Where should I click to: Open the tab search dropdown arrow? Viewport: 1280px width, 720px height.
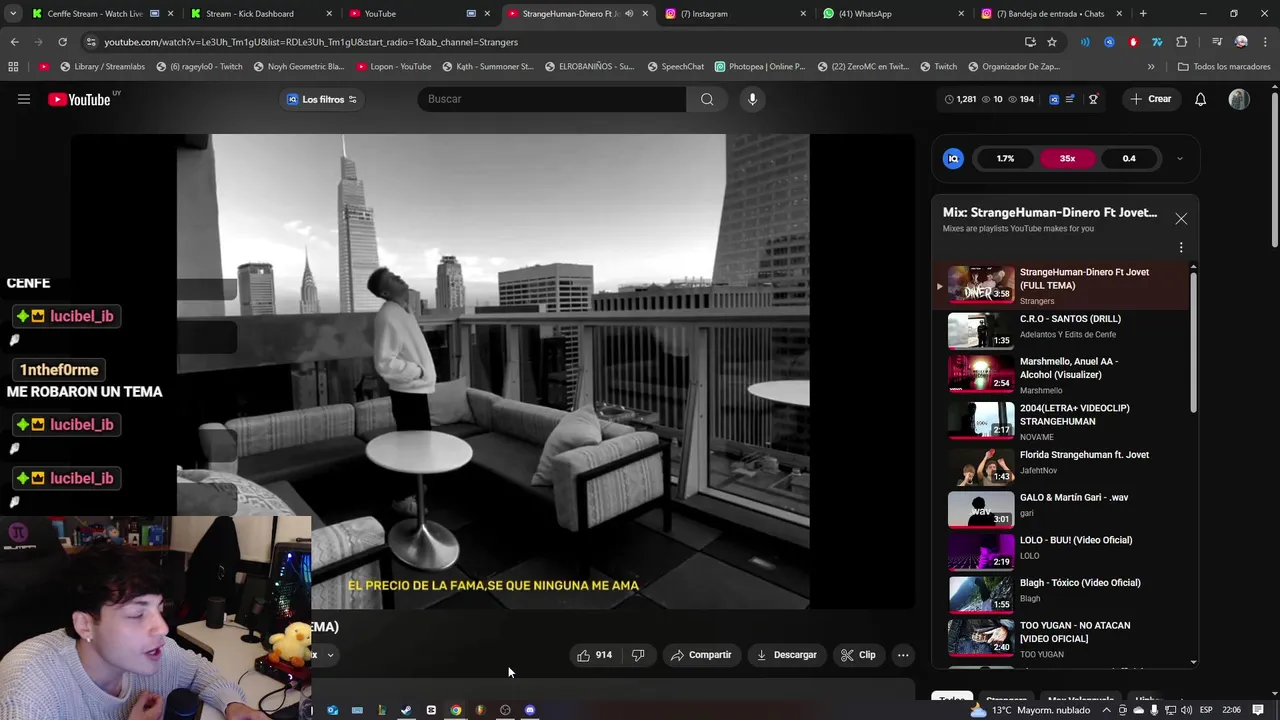pyautogui.click(x=13, y=14)
